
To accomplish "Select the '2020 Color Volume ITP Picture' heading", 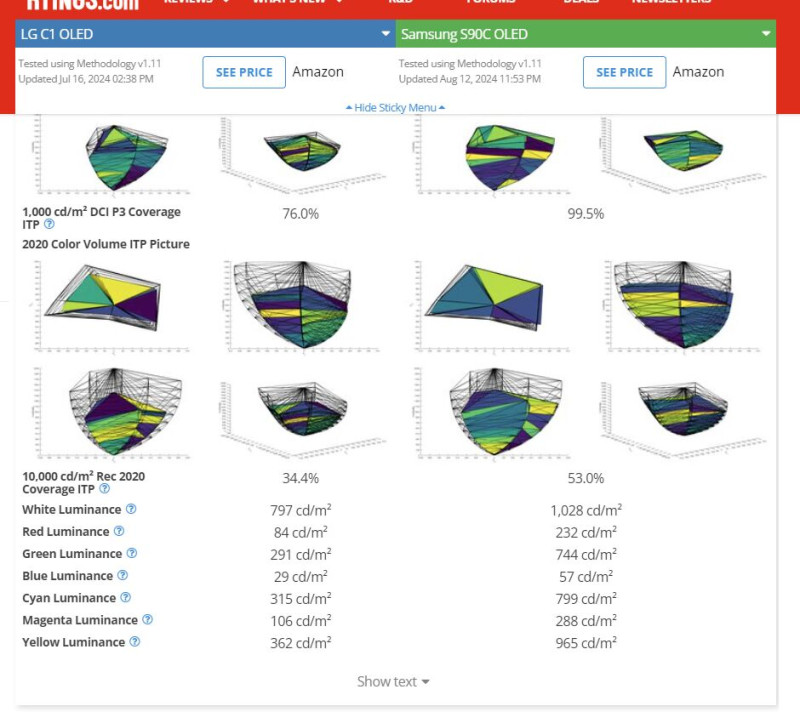I will [106, 244].
